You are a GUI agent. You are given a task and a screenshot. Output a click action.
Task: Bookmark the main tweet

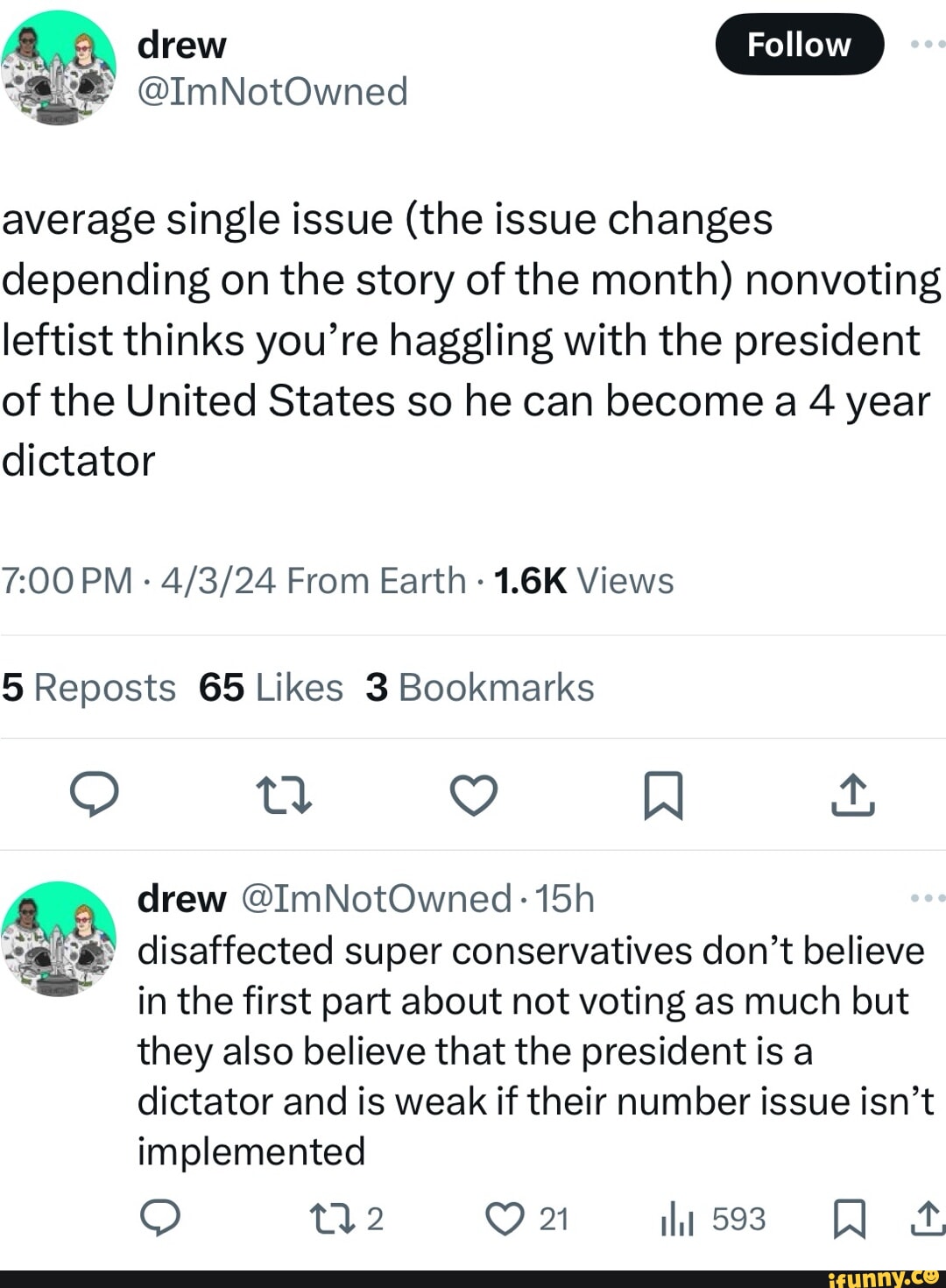pos(663,796)
